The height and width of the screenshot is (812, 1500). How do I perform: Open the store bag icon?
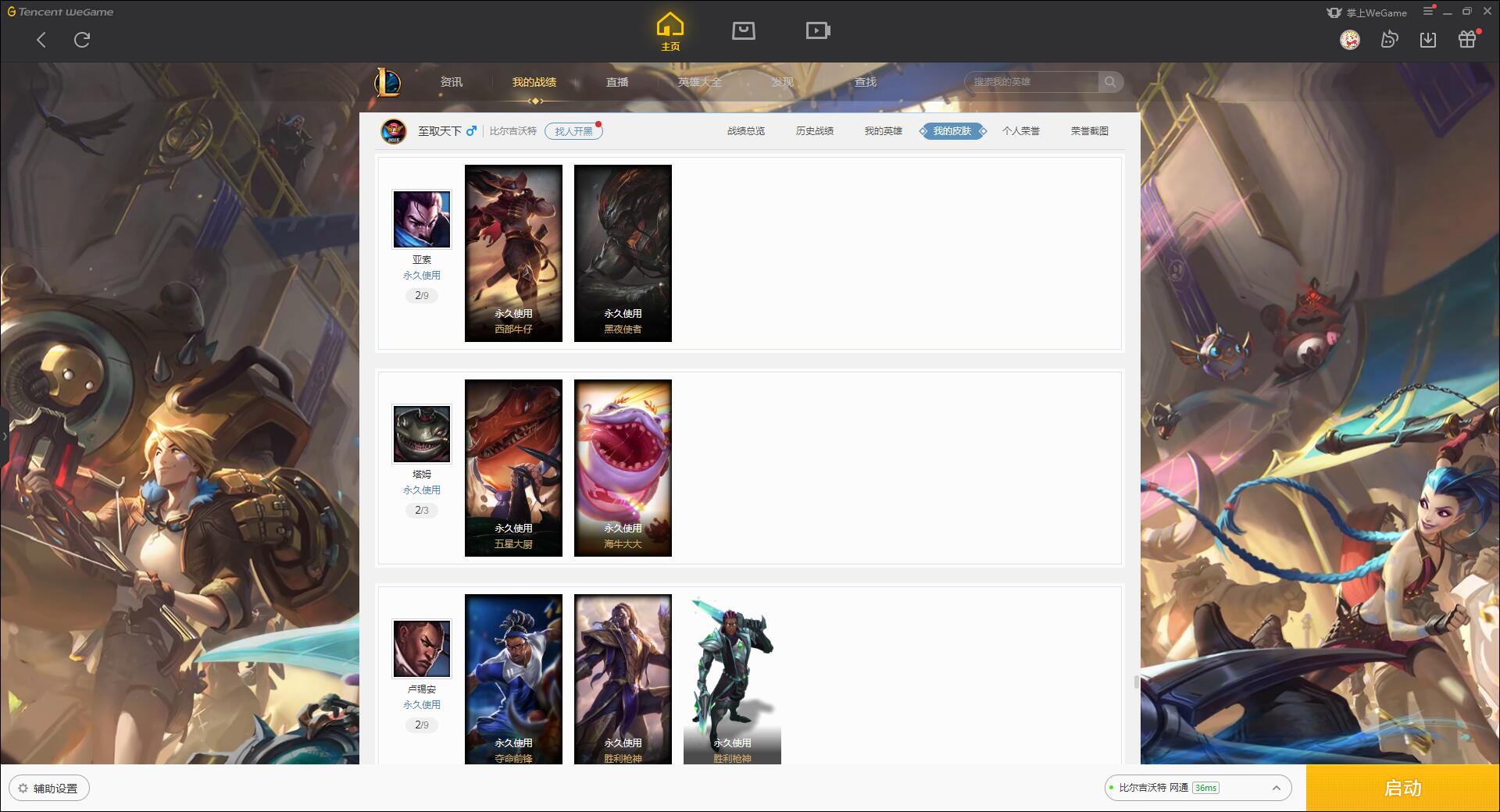(x=744, y=31)
